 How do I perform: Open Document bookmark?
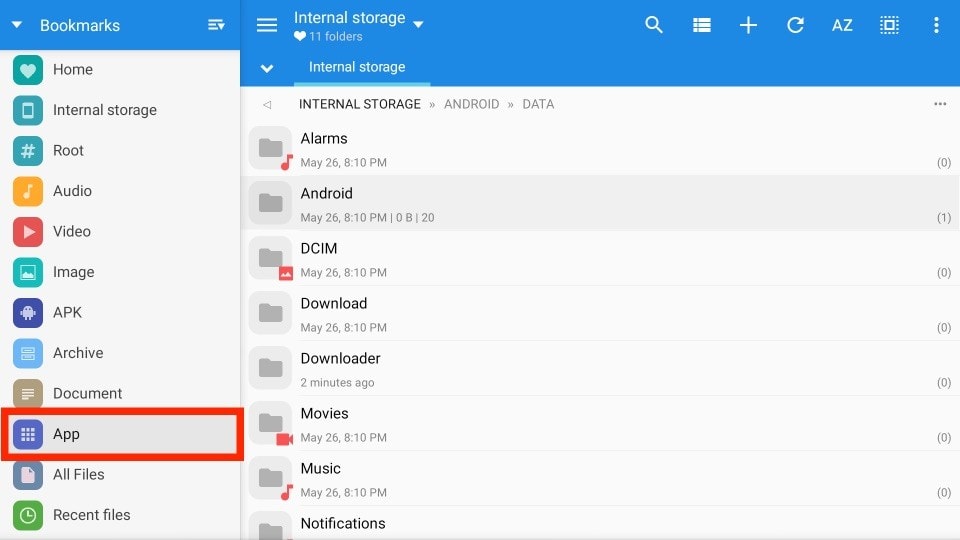pyautogui.click(x=120, y=394)
